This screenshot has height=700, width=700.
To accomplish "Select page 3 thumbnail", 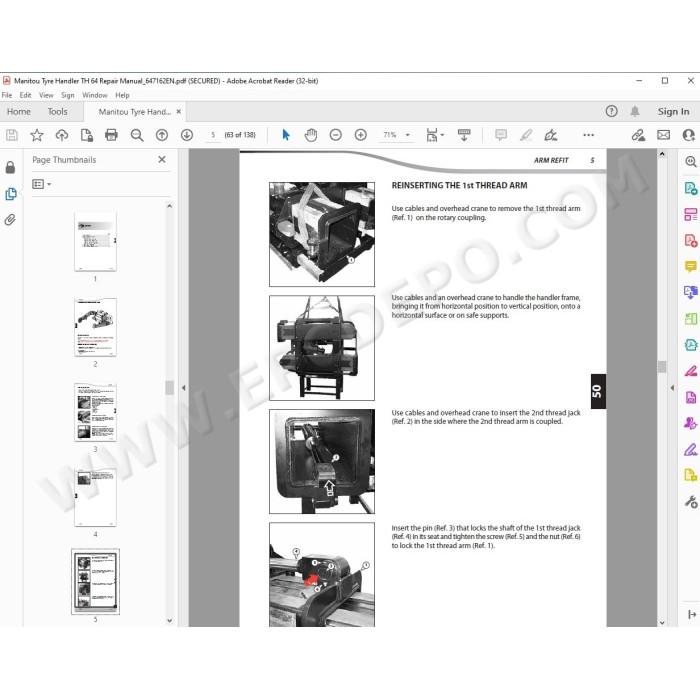I will 96,412.
